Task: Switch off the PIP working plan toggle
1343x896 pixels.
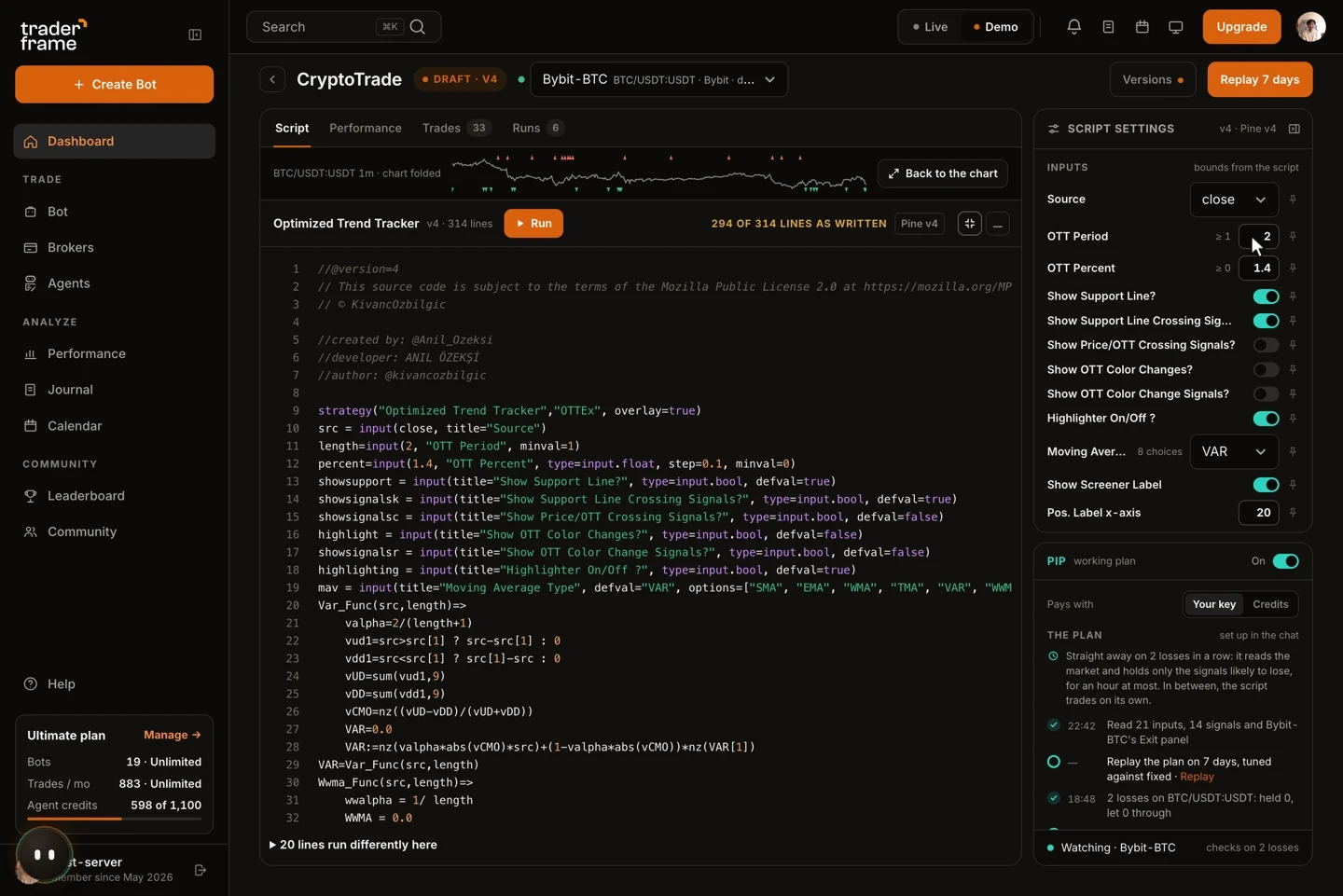Action: [1285, 561]
